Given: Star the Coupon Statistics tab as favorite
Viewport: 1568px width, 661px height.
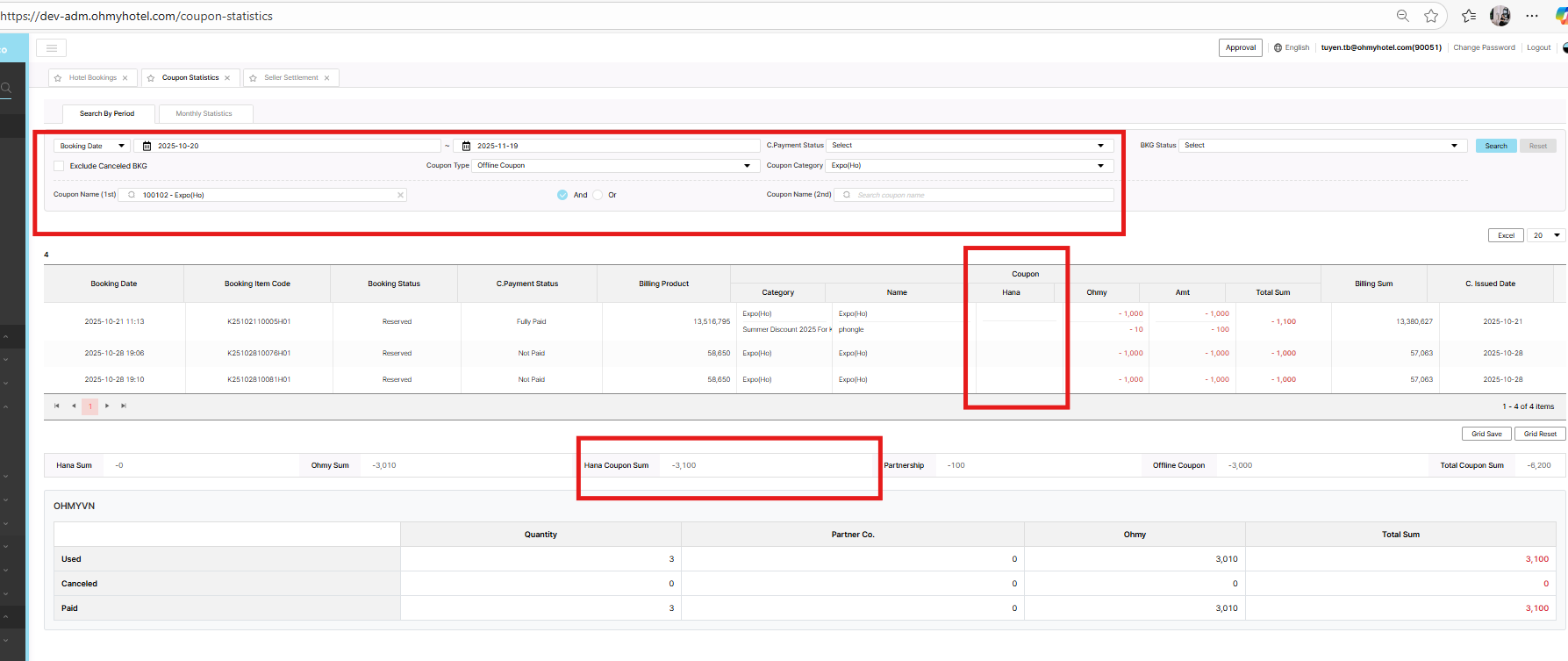Looking at the screenshot, I should (151, 78).
